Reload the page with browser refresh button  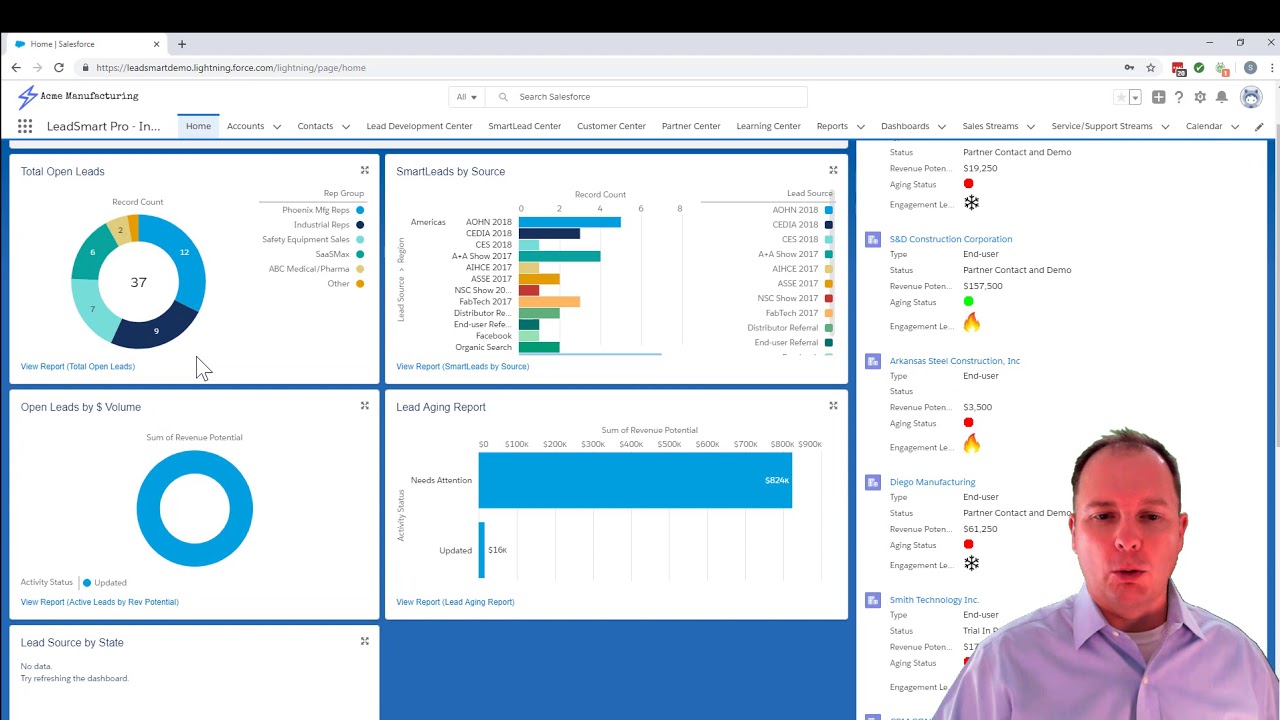(59, 67)
